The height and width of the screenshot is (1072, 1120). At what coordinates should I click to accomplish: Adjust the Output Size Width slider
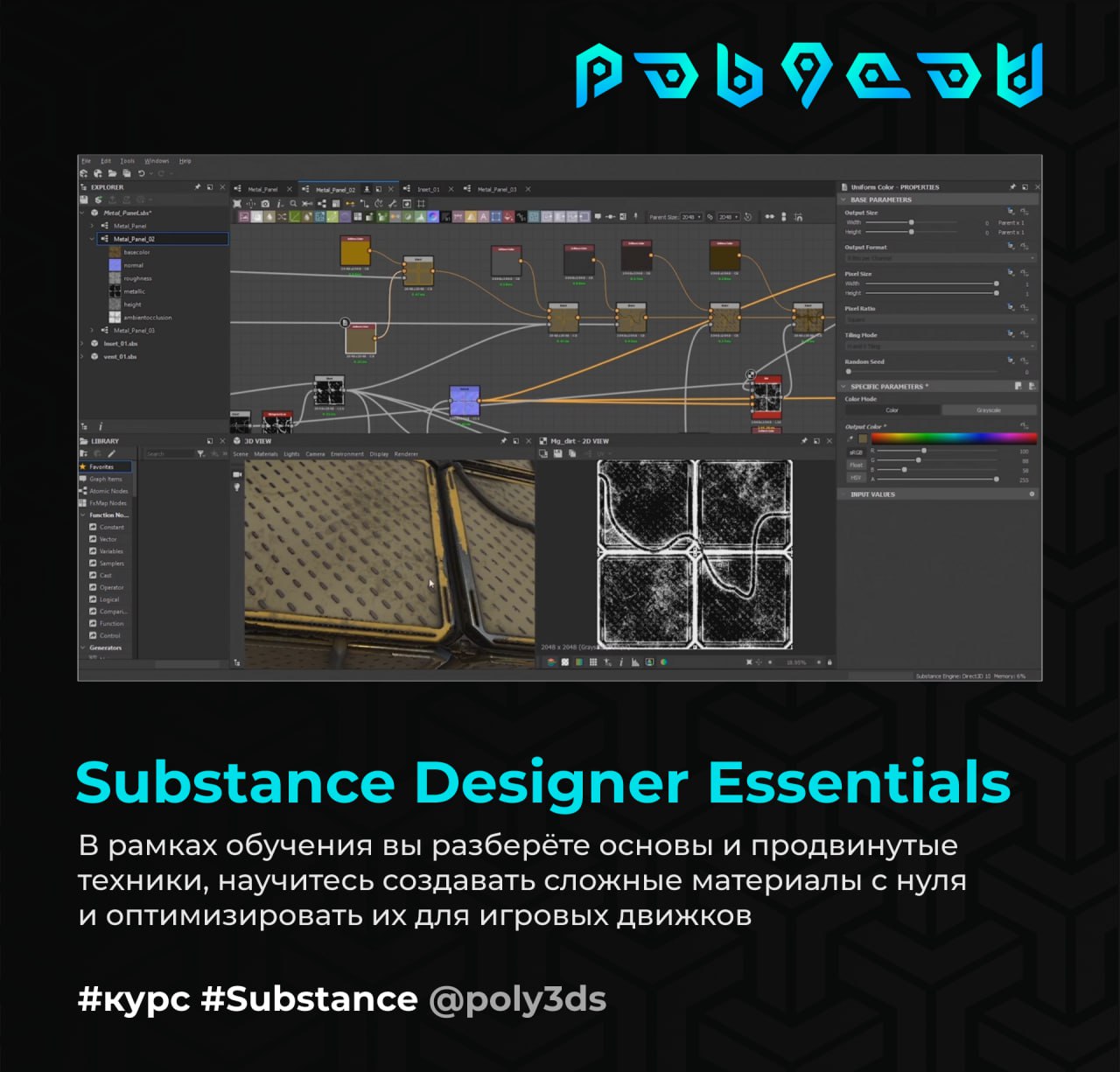click(911, 222)
